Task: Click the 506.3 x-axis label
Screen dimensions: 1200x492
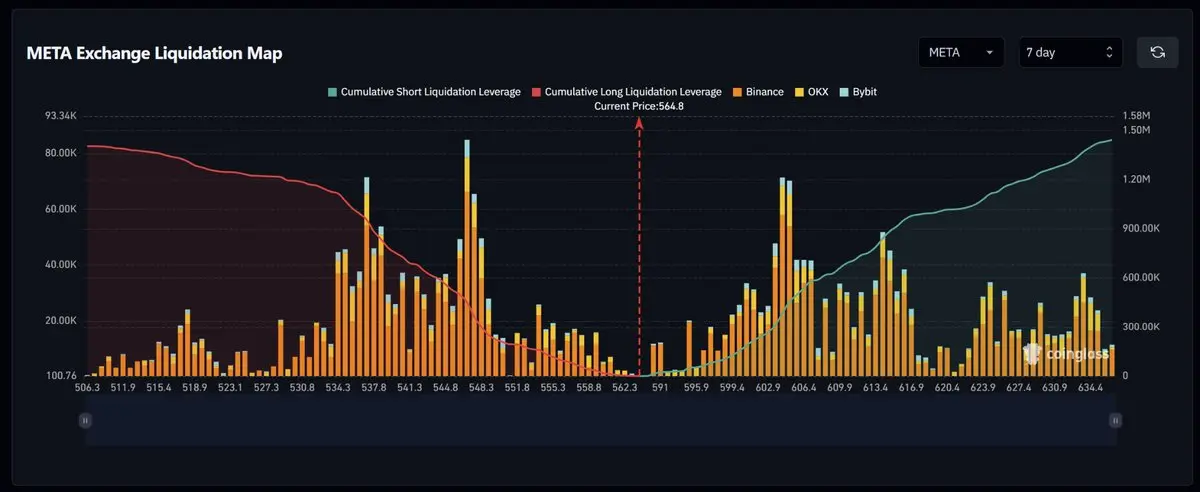Action: (87, 387)
